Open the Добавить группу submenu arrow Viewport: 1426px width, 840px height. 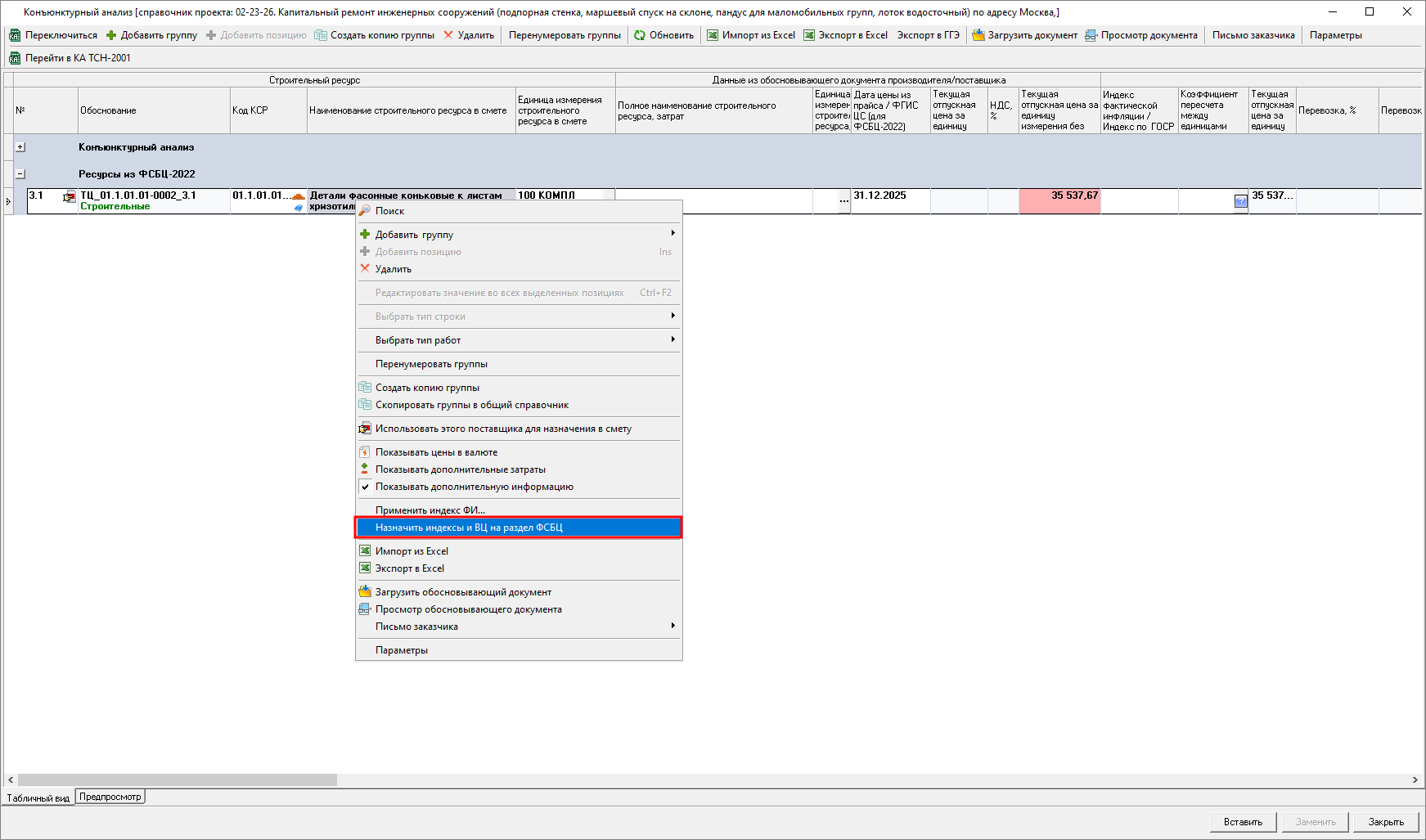[x=673, y=234]
